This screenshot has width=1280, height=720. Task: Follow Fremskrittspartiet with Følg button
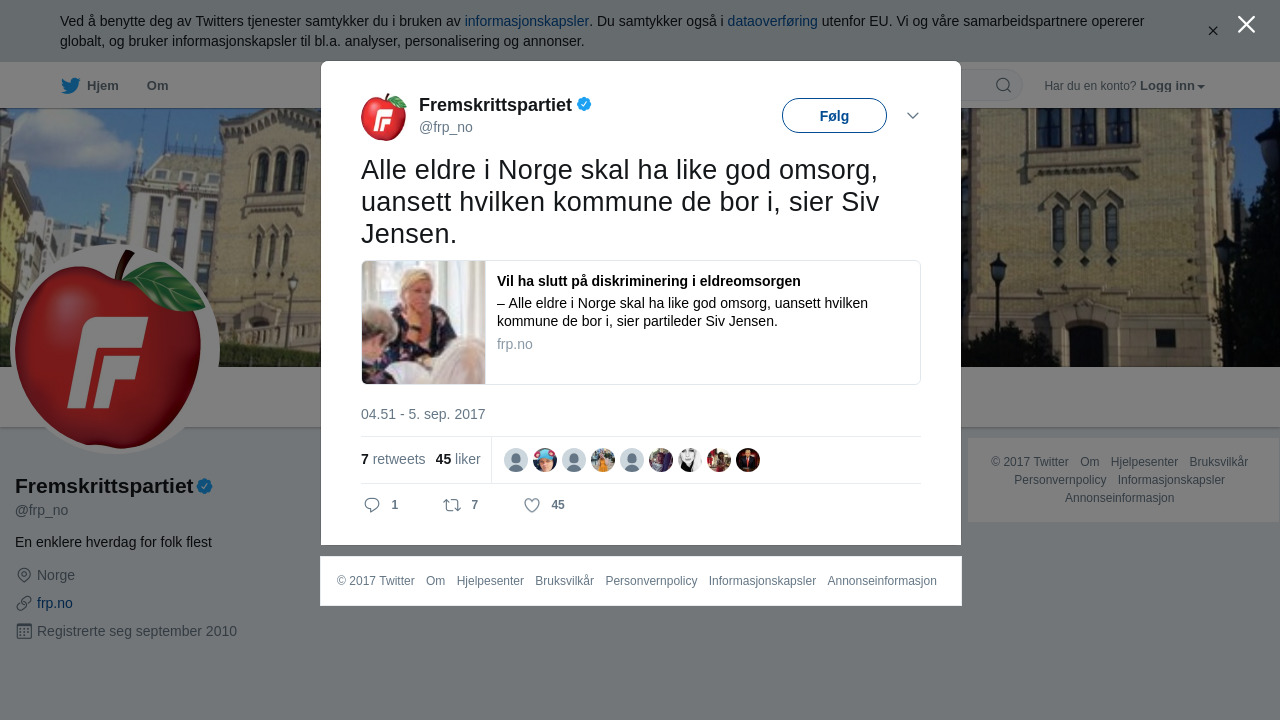(x=834, y=116)
